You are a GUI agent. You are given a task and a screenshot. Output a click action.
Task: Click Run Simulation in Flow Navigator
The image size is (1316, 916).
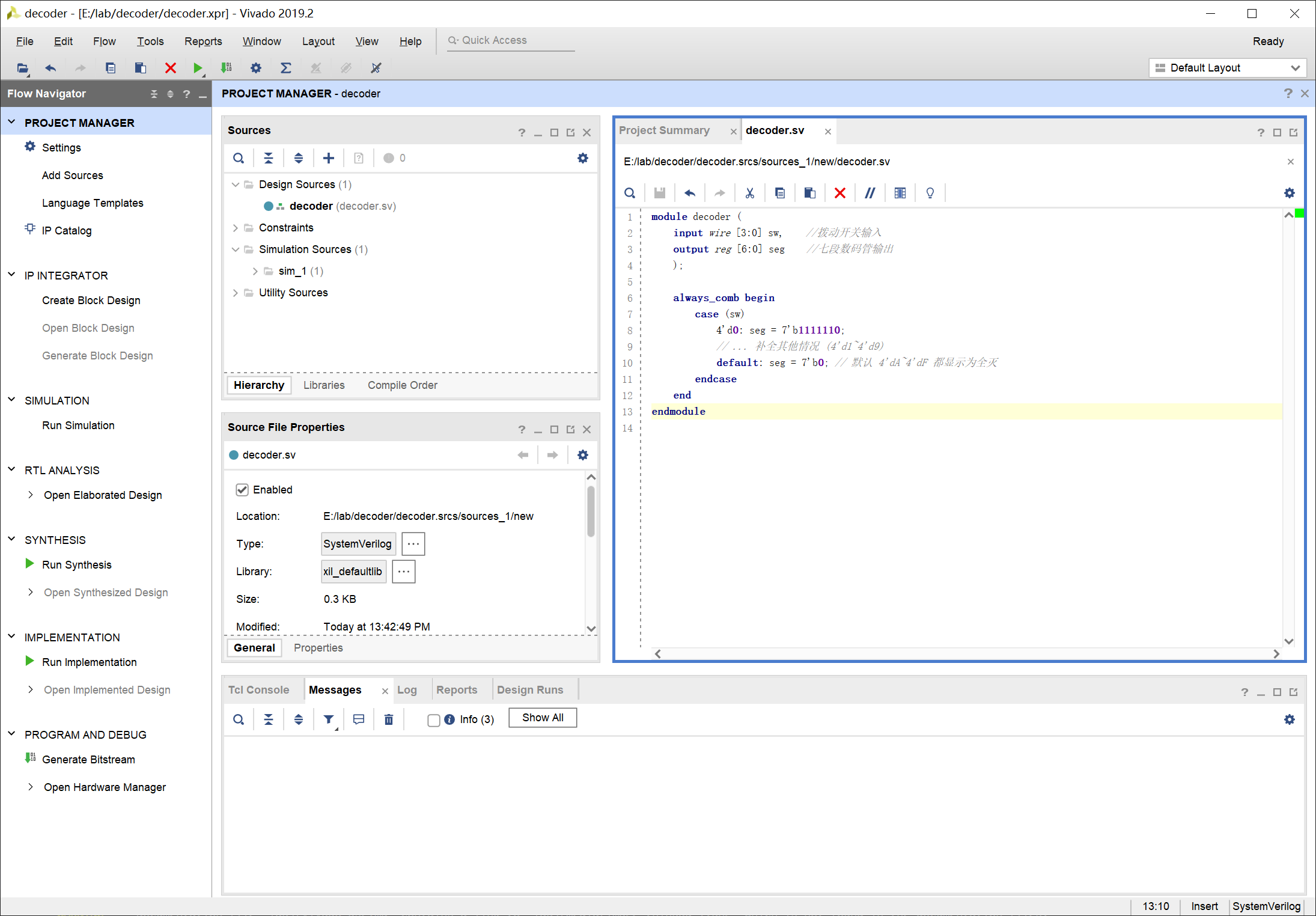point(78,426)
